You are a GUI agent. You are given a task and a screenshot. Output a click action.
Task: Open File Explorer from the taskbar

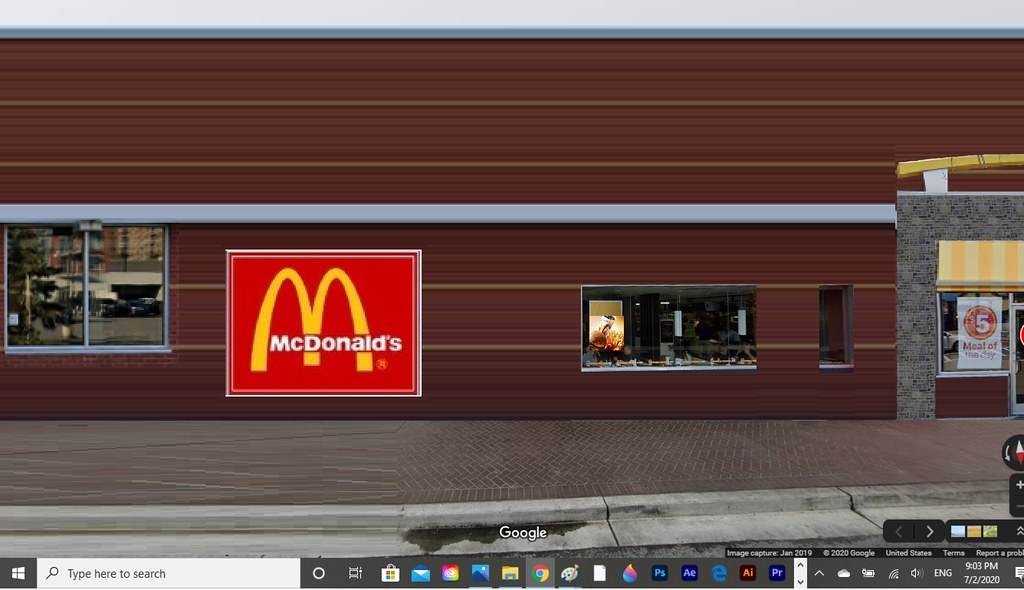click(x=510, y=573)
